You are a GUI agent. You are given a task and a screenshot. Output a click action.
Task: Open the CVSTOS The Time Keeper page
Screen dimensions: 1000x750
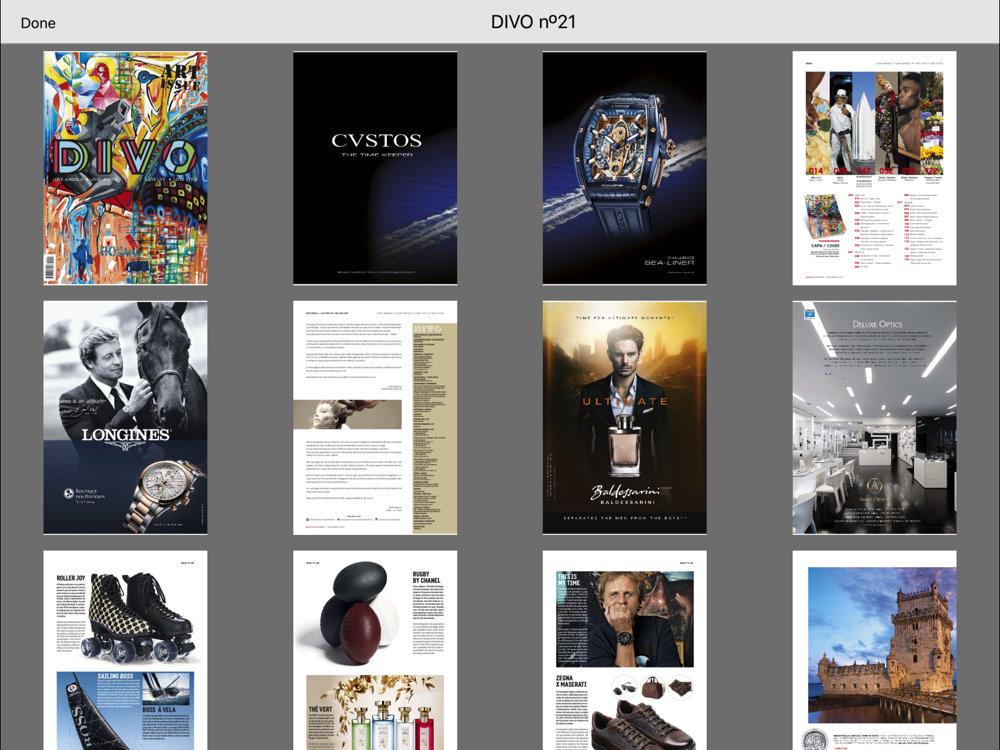click(x=375, y=168)
